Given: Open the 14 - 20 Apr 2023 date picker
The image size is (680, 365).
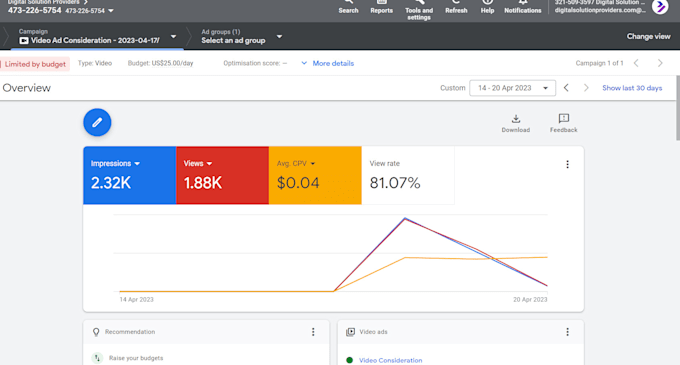Looking at the screenshot, I should pyautogui.click(x=513, y=88).
